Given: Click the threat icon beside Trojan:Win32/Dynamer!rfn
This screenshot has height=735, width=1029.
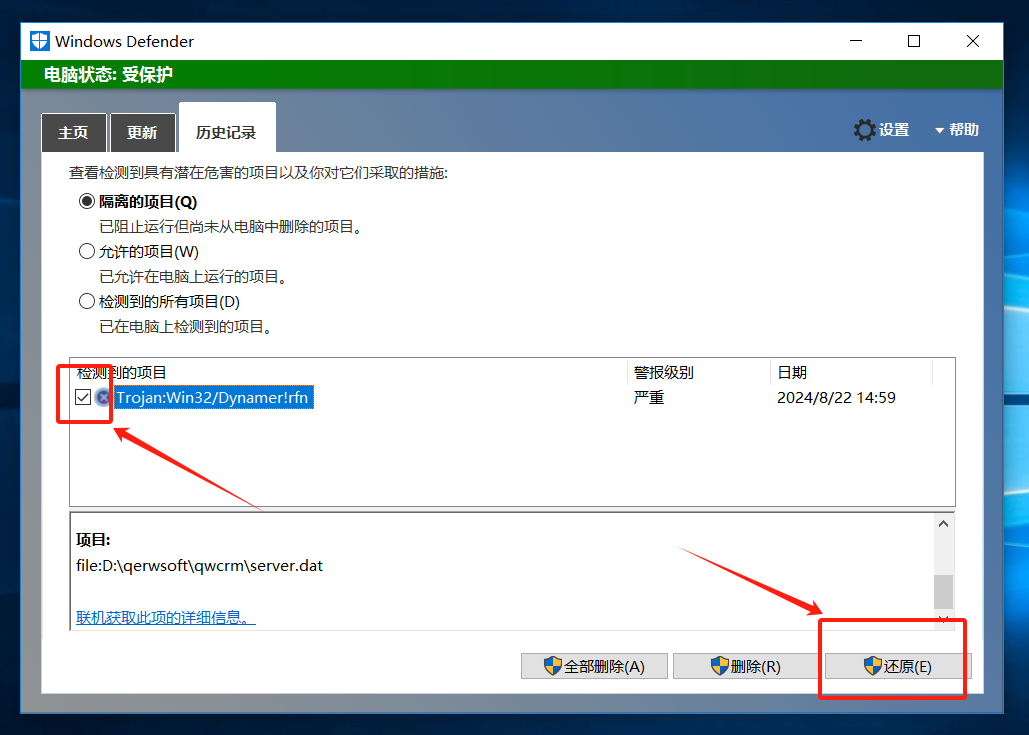Looking at the screenshot, I should coord(103,397).
